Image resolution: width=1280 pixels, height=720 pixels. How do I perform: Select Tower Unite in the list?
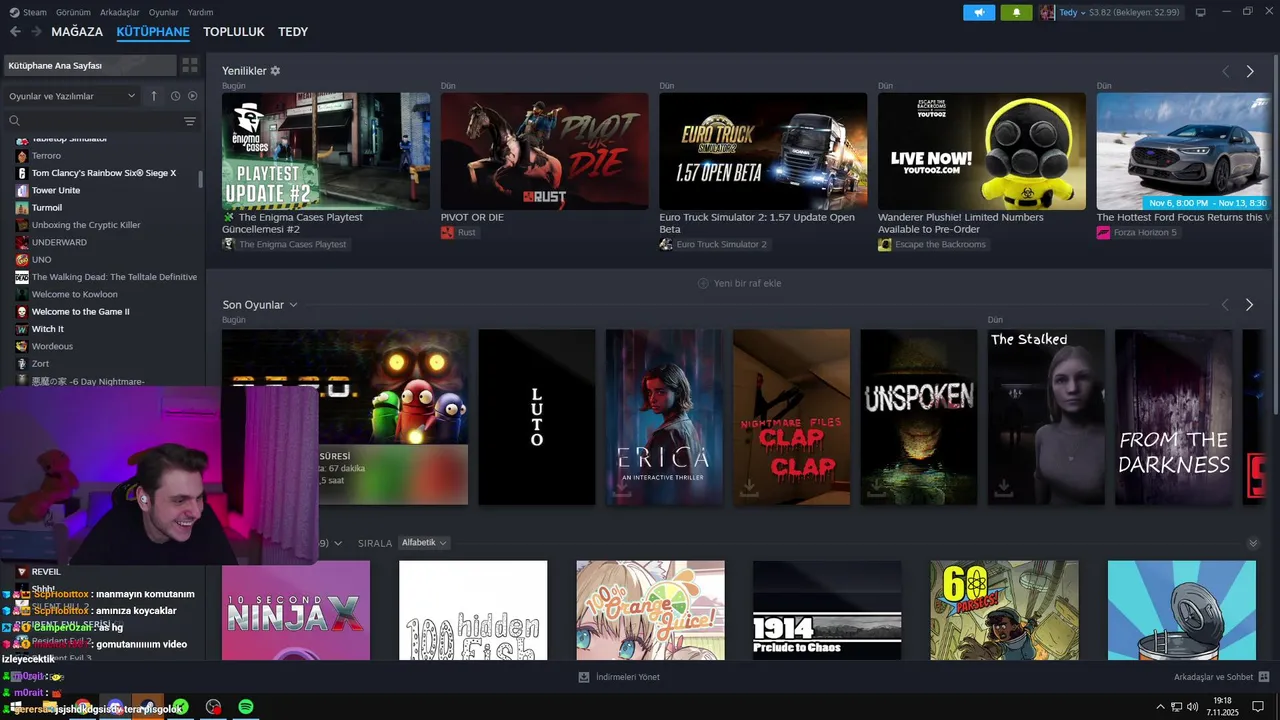point(56,190)
